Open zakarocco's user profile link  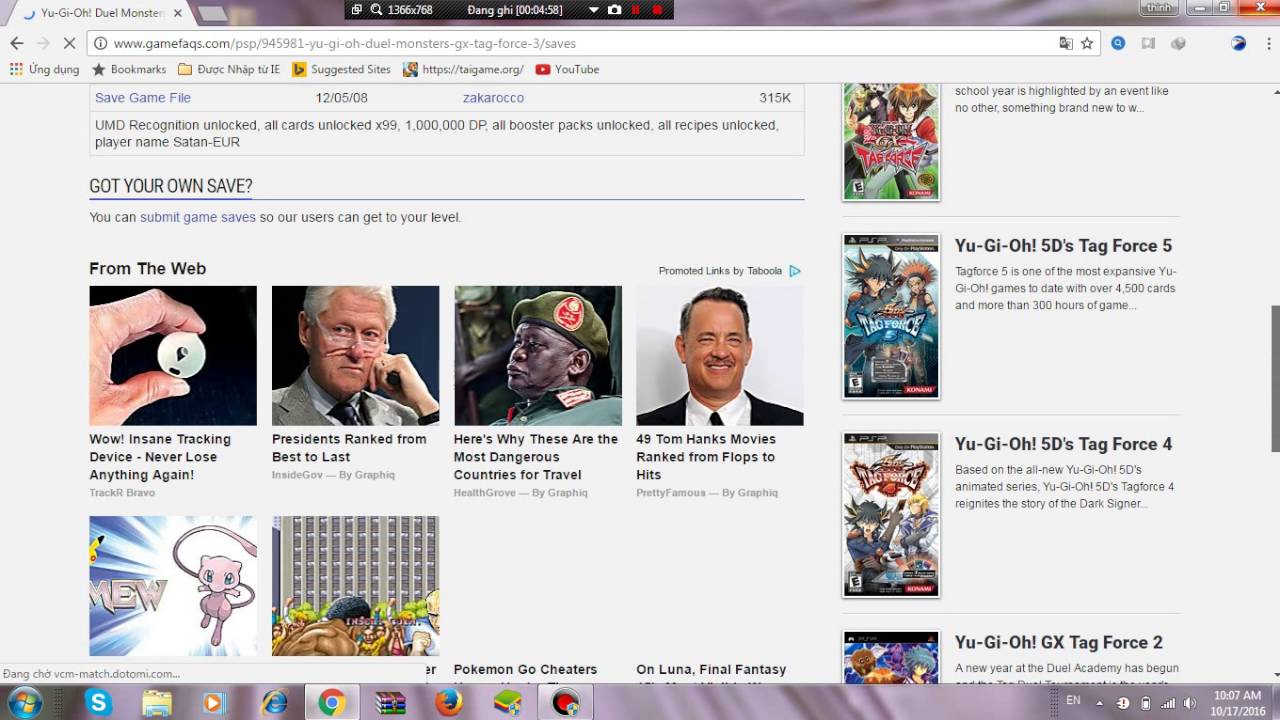point(493,98)
